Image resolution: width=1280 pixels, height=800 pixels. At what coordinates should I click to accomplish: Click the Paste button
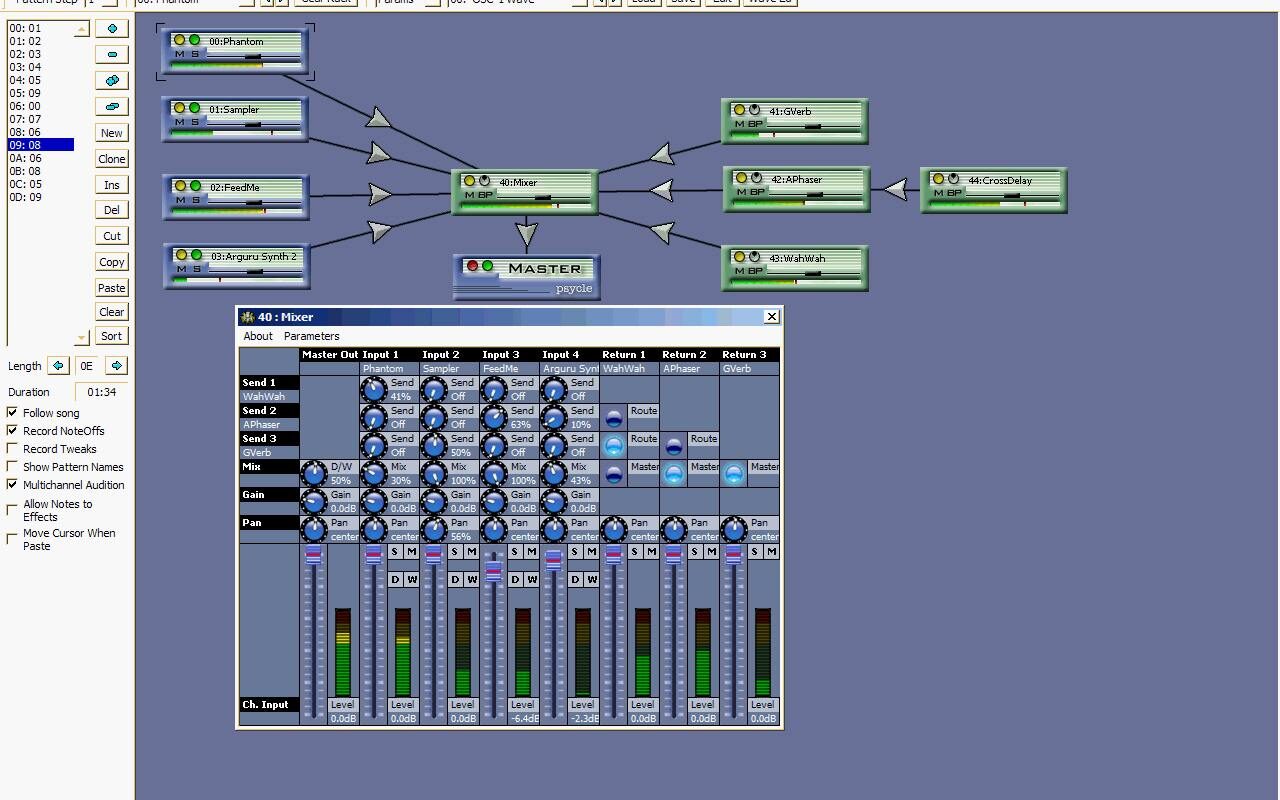(x=112, y=288)
